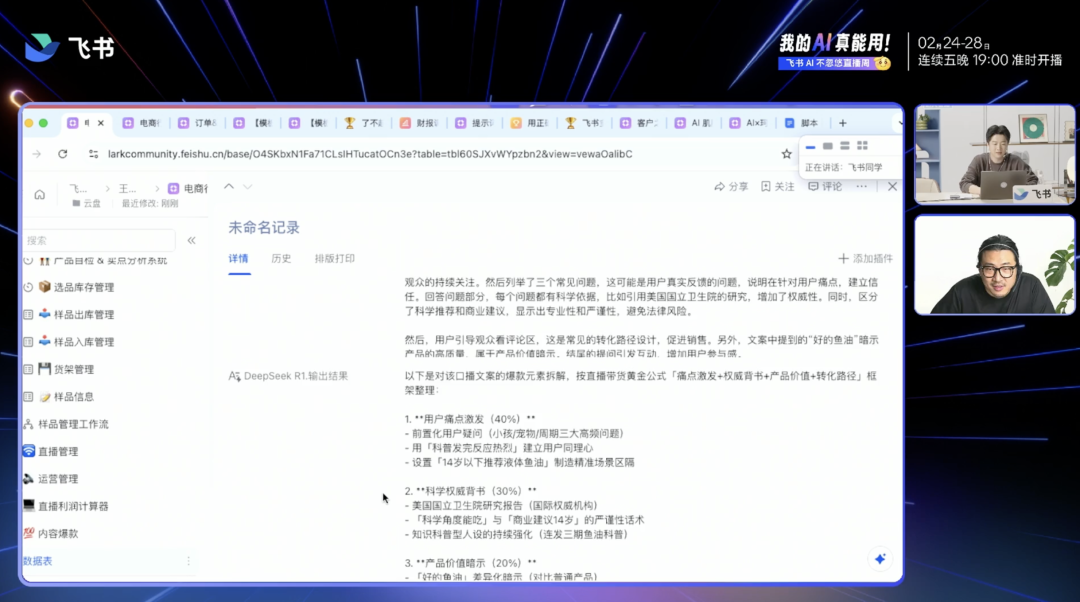Viewport: 1080px width, 602px height.
Task: Click the top presenter's video thumbnail
Action: pyautogui.click(x=995, y=154)
